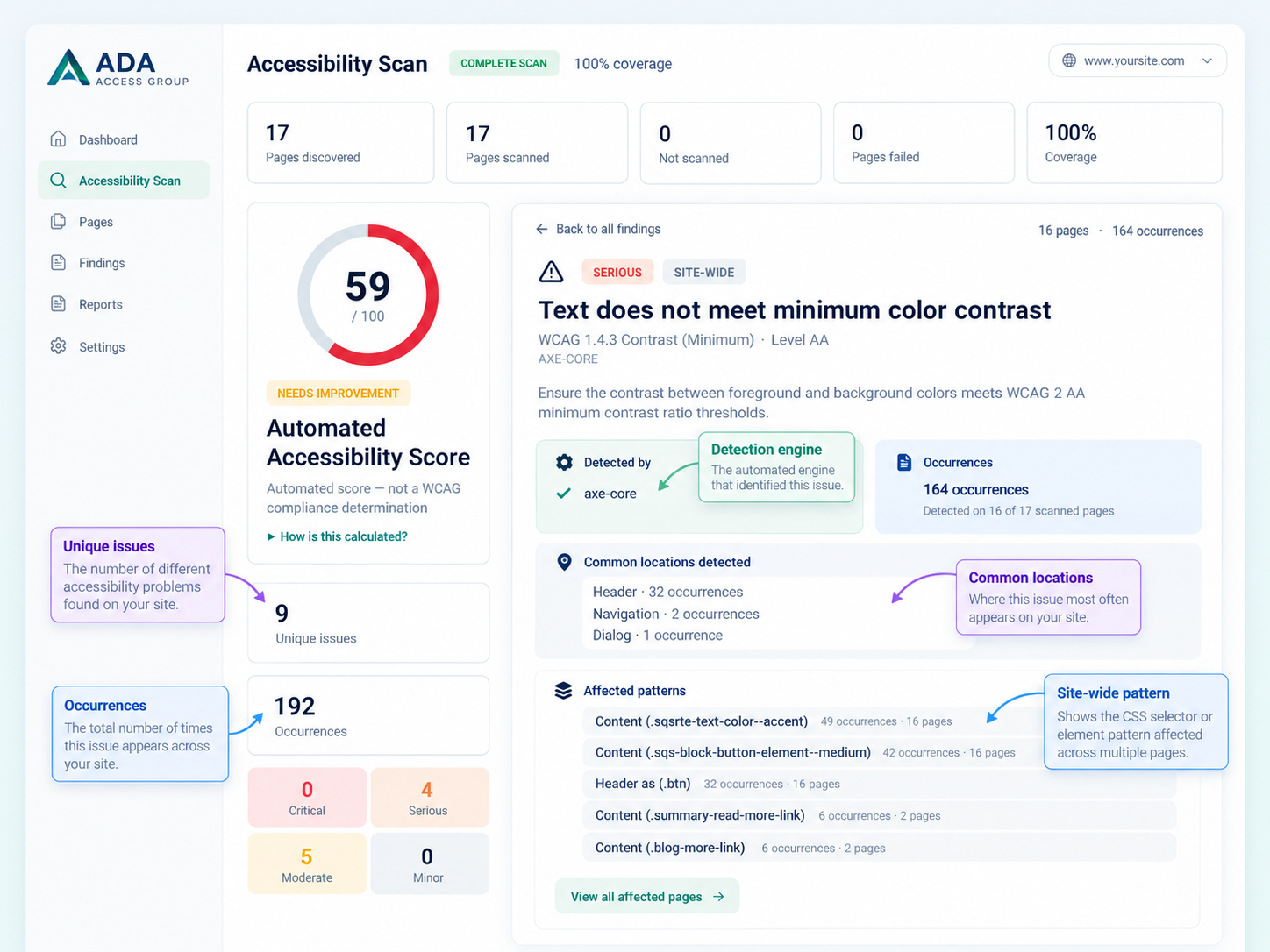Click the 192 Occurrences card

[368, 715]
